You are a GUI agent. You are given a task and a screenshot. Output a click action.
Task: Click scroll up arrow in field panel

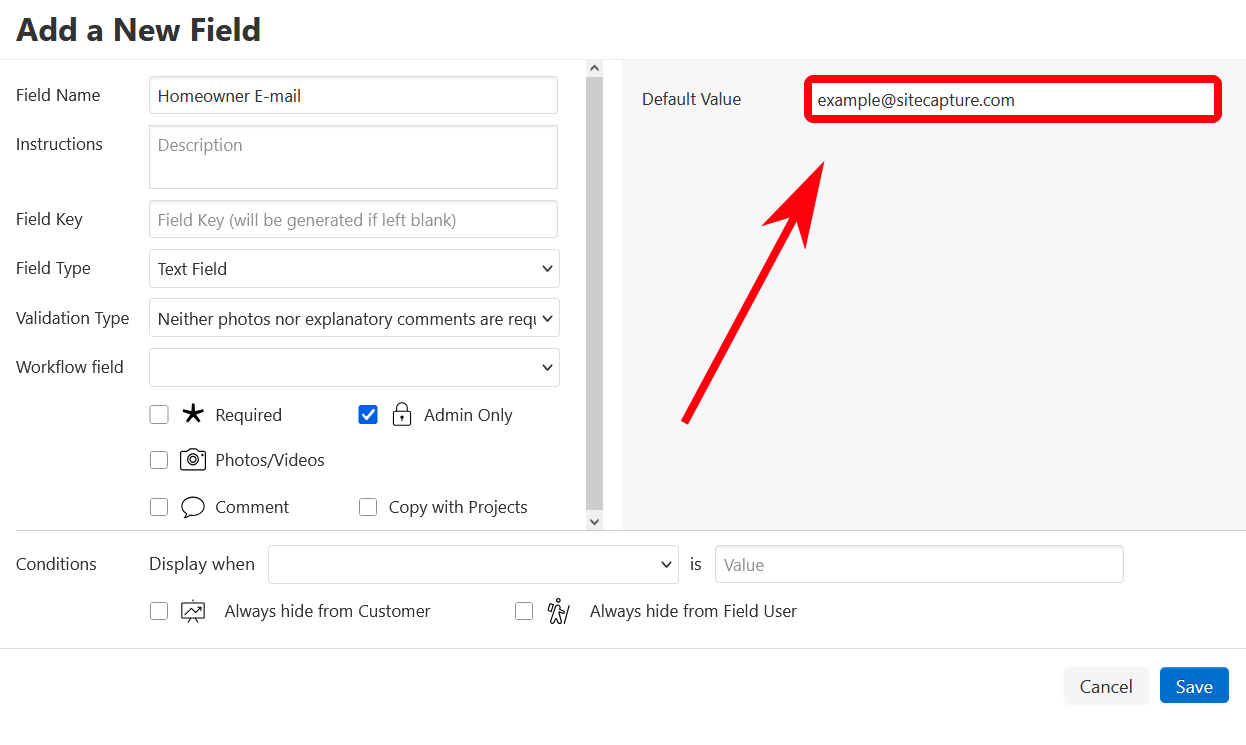pyautogui.click(x=594, y=69)
